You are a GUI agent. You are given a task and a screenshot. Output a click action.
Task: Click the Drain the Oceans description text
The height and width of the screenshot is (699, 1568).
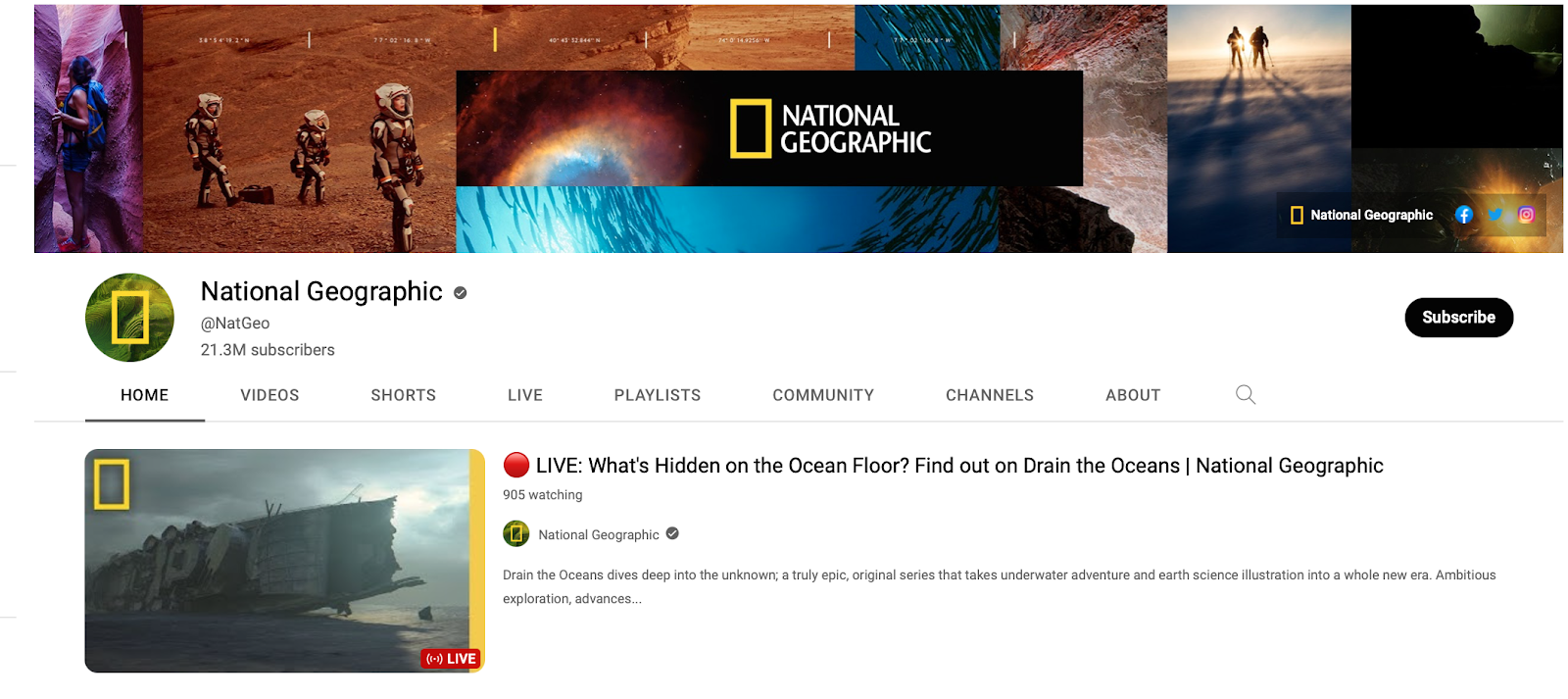(x=1000, y=586)
